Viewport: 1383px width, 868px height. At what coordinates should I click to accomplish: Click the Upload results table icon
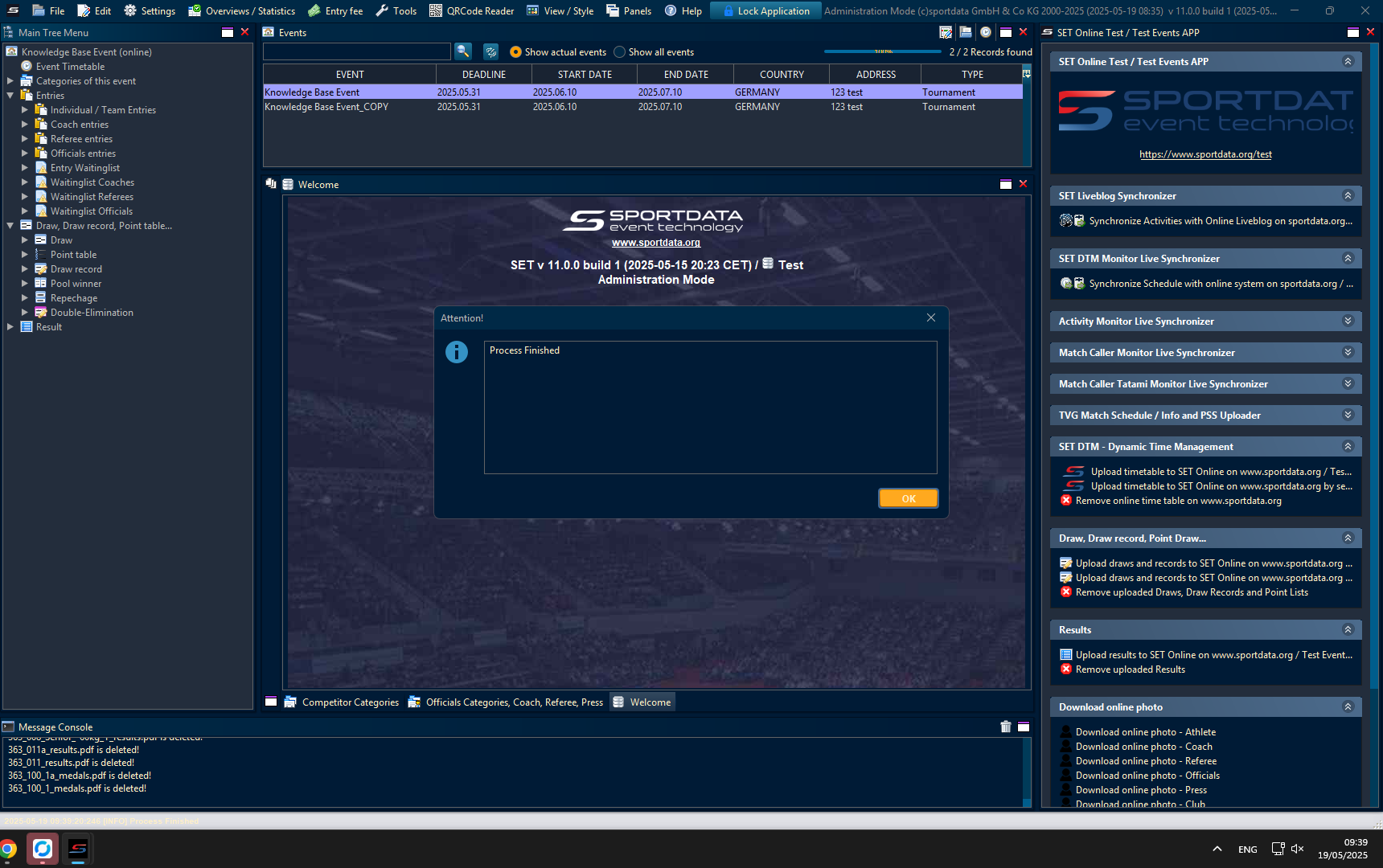pyautogui.click(x=1066, y=654)
